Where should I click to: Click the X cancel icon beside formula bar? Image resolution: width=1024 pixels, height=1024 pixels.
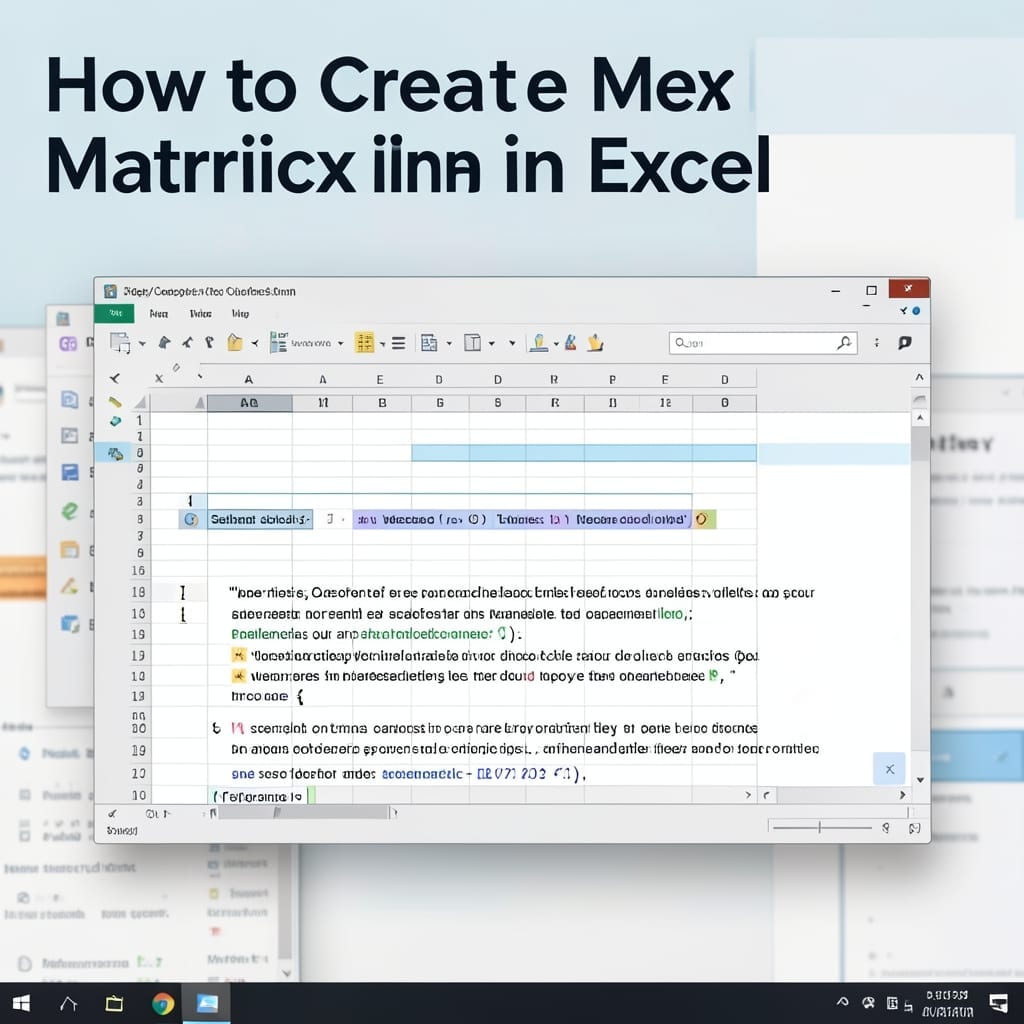159,378
